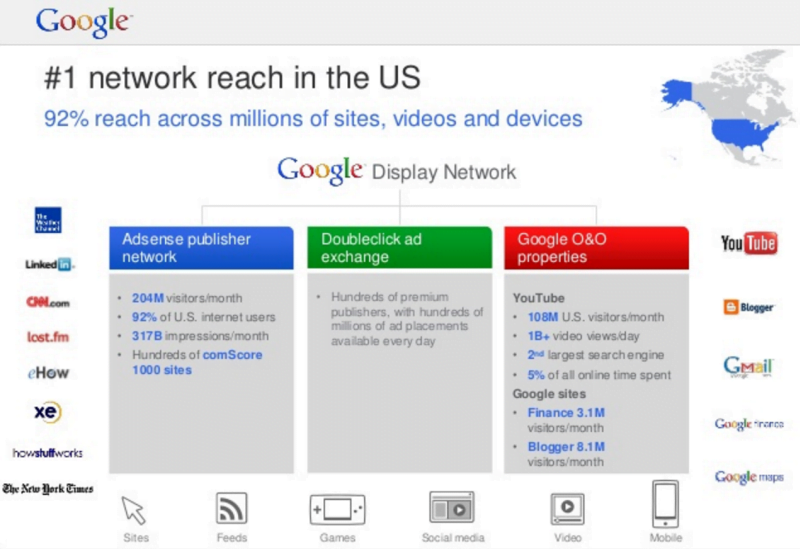Click '1B+ video views/day' bullet
The image size is (800, 549).
pos(583,336)
